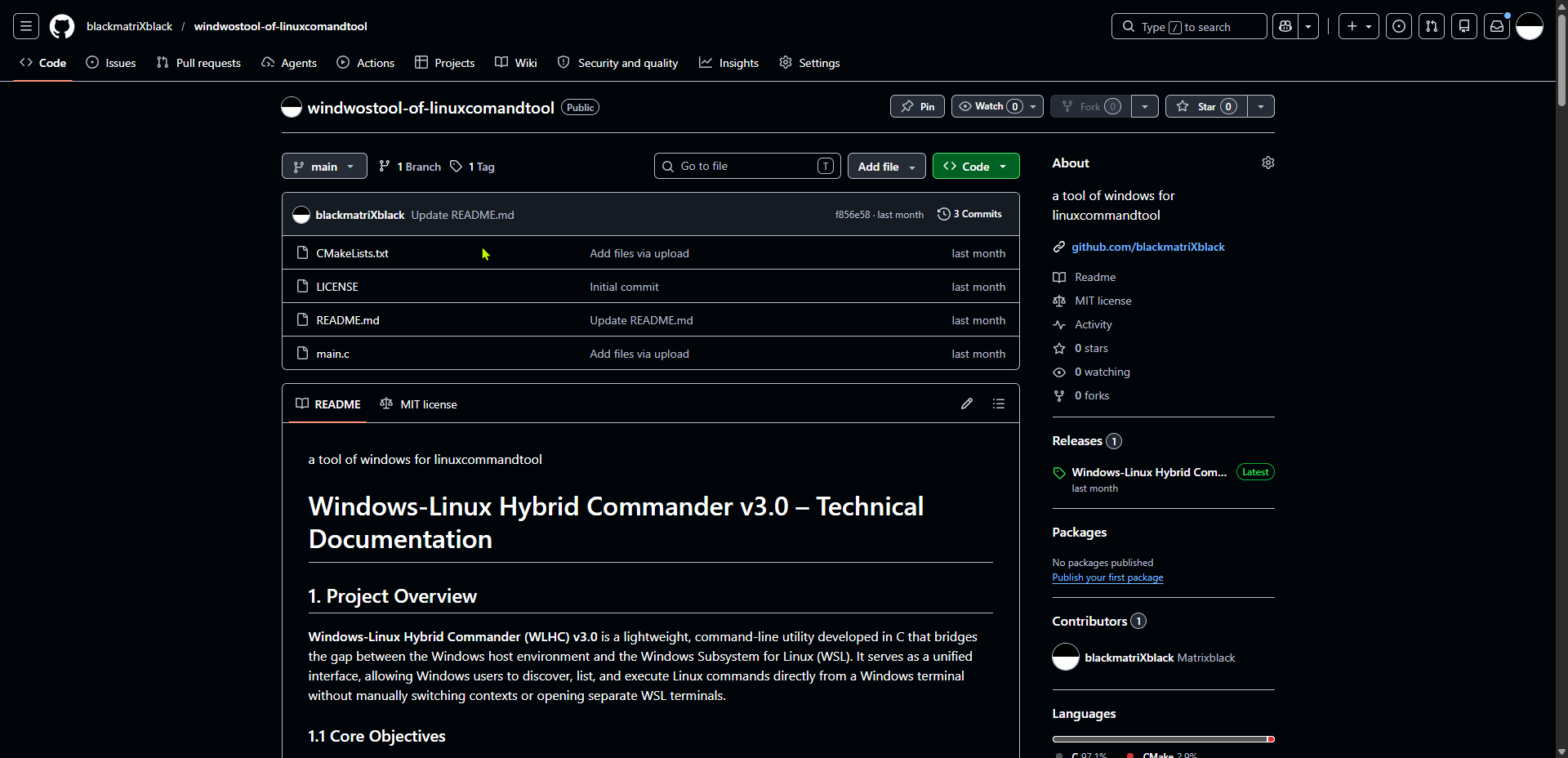Viewport: 1568px width, 758px height.
Task: Open the Issues tab
Action: [111, 63]
